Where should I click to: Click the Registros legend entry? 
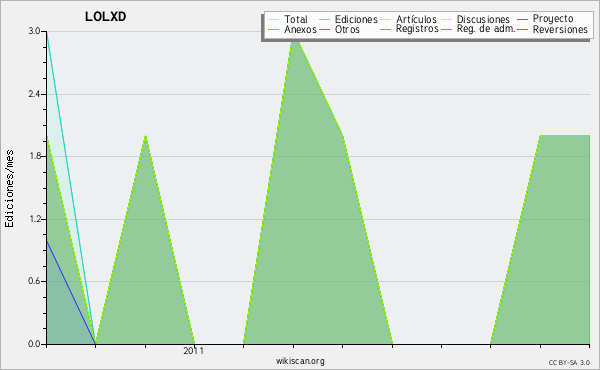pos(409,29)
